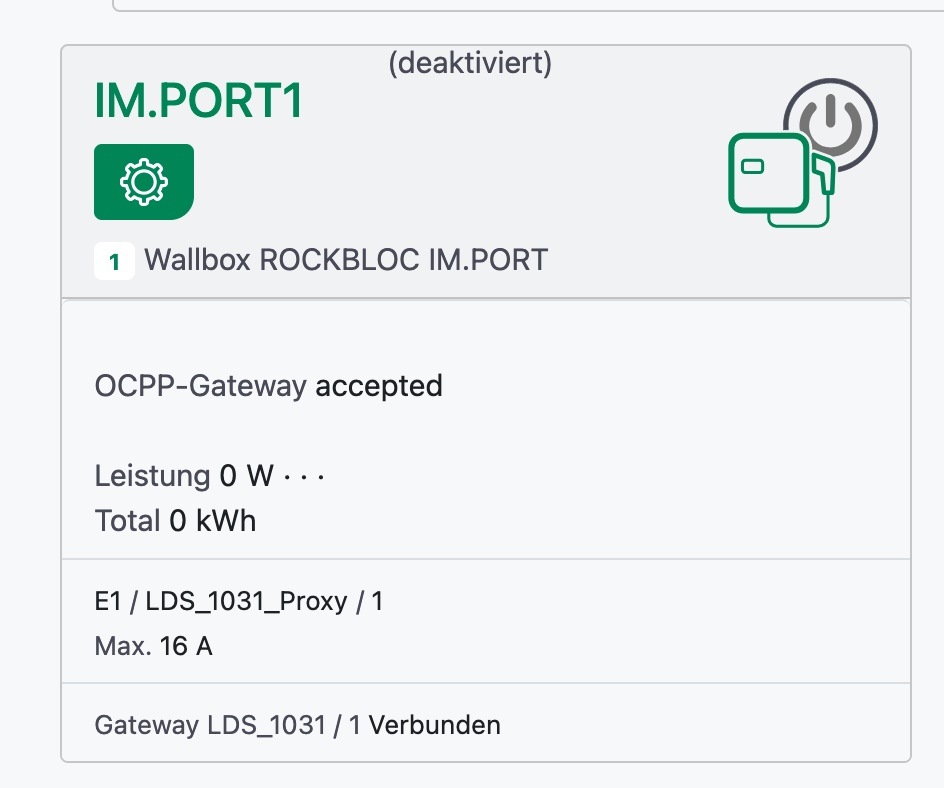Click the Max. label
This screenshot has height=788, width=944.
[123, 646]
